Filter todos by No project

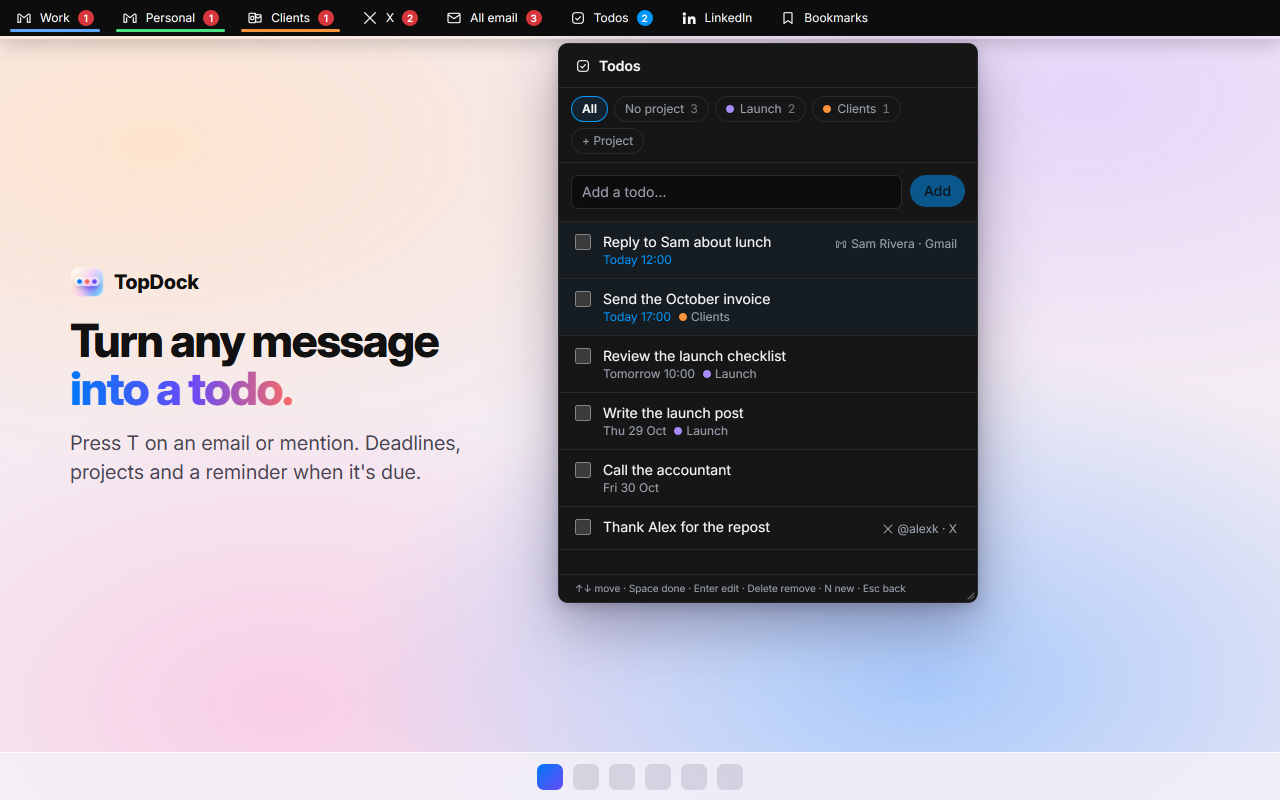coord(661,109)
